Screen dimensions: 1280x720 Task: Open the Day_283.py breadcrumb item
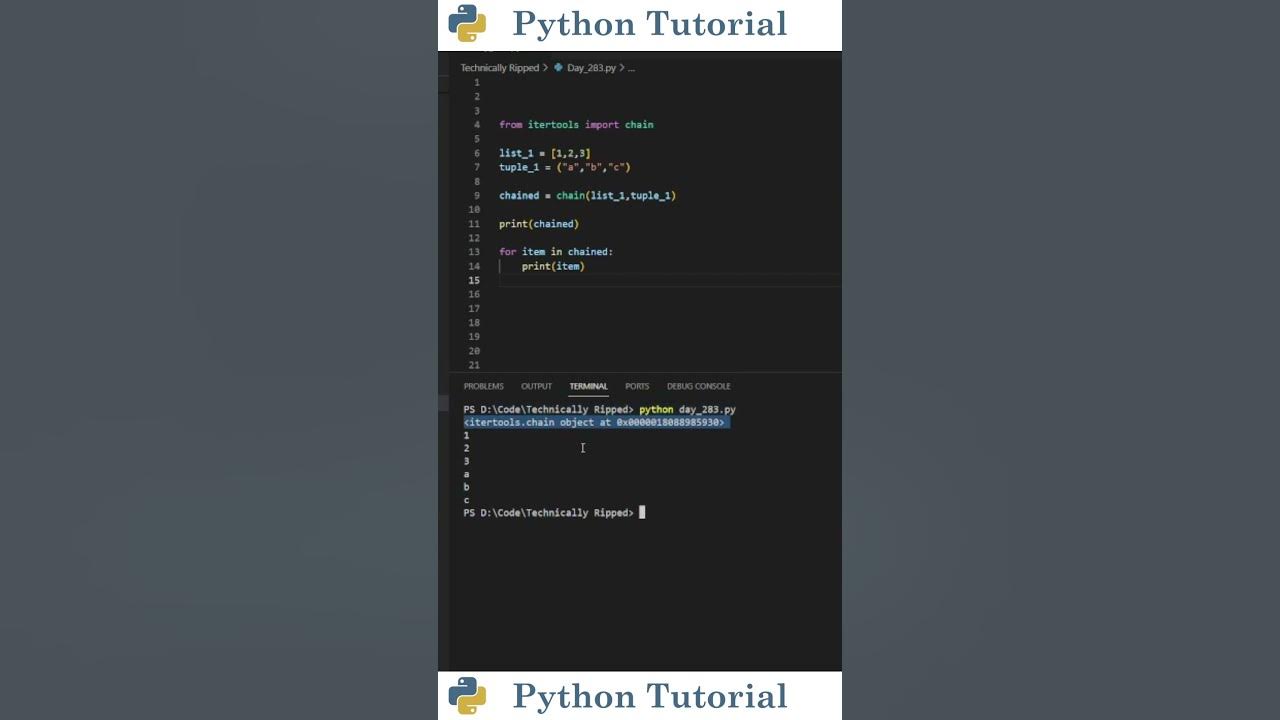pos(591,68)
